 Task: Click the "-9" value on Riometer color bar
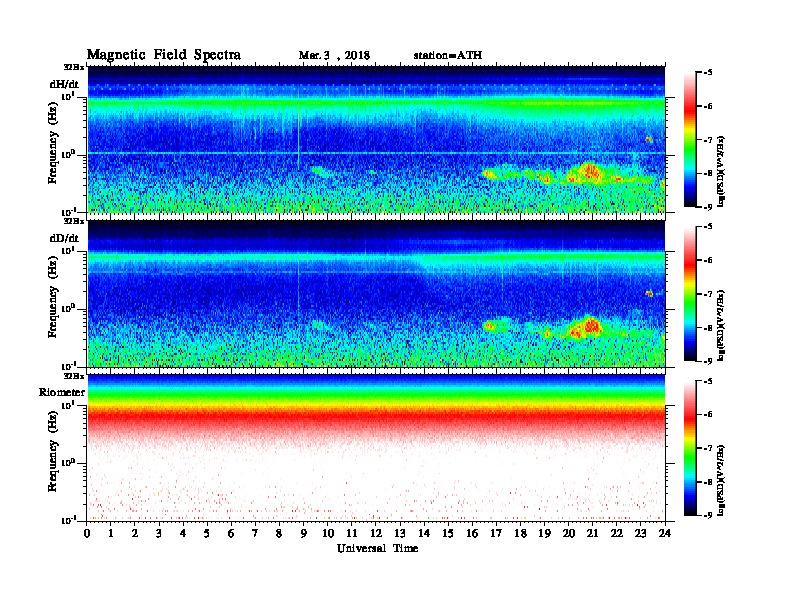tap(708, 515)
